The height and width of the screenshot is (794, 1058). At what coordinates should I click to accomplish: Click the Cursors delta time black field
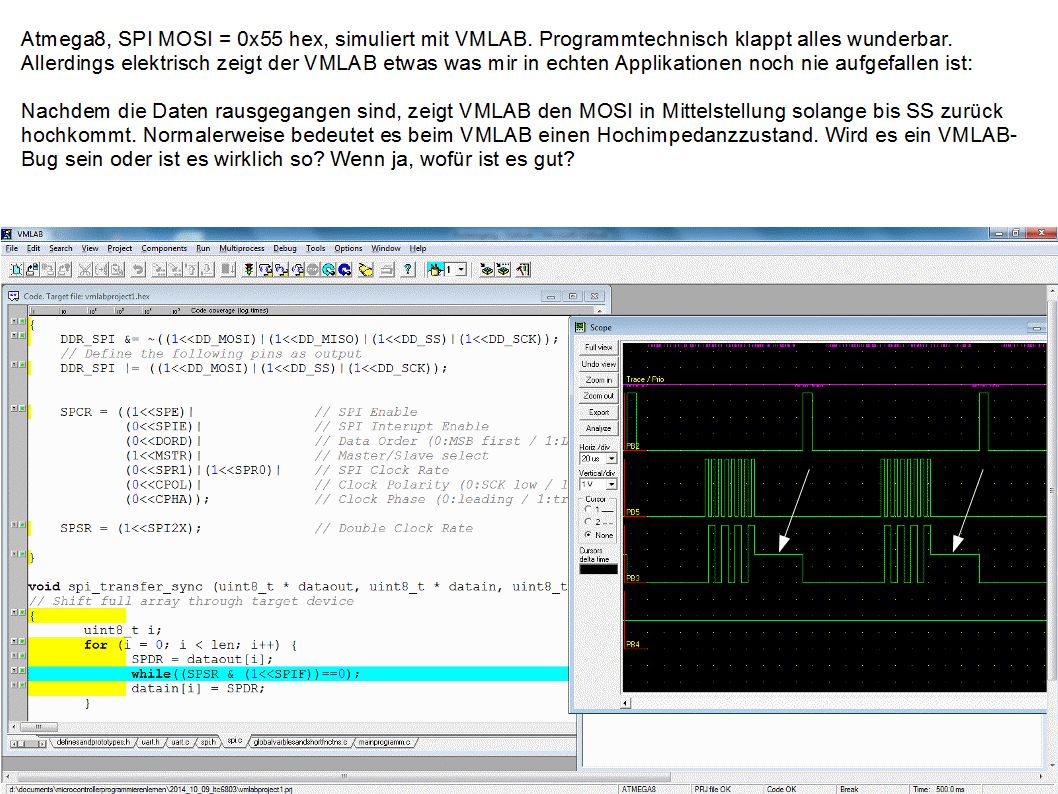pyautogui.click(x=598, y=569)
